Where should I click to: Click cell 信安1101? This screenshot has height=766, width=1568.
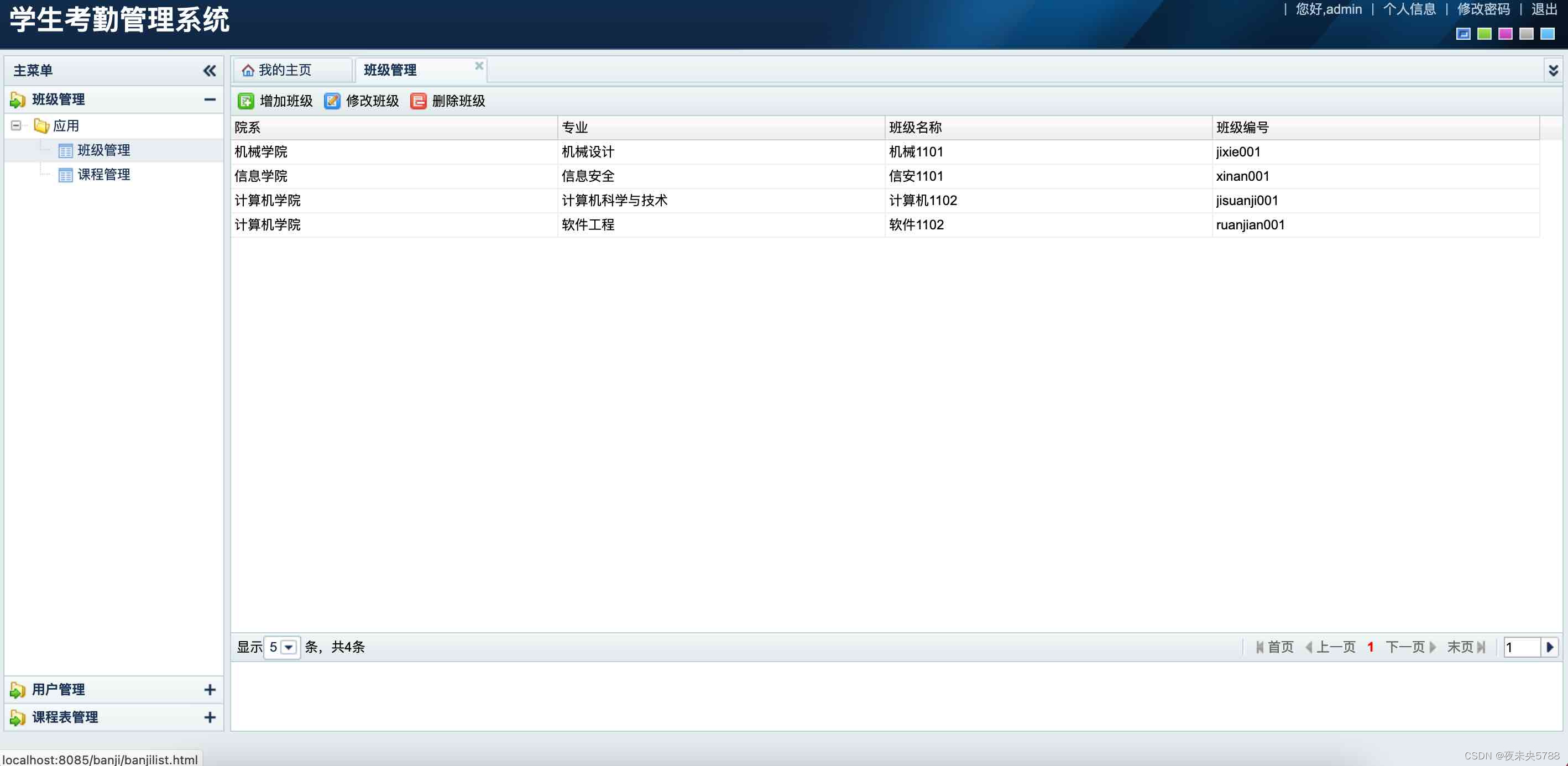(1048, 176)
